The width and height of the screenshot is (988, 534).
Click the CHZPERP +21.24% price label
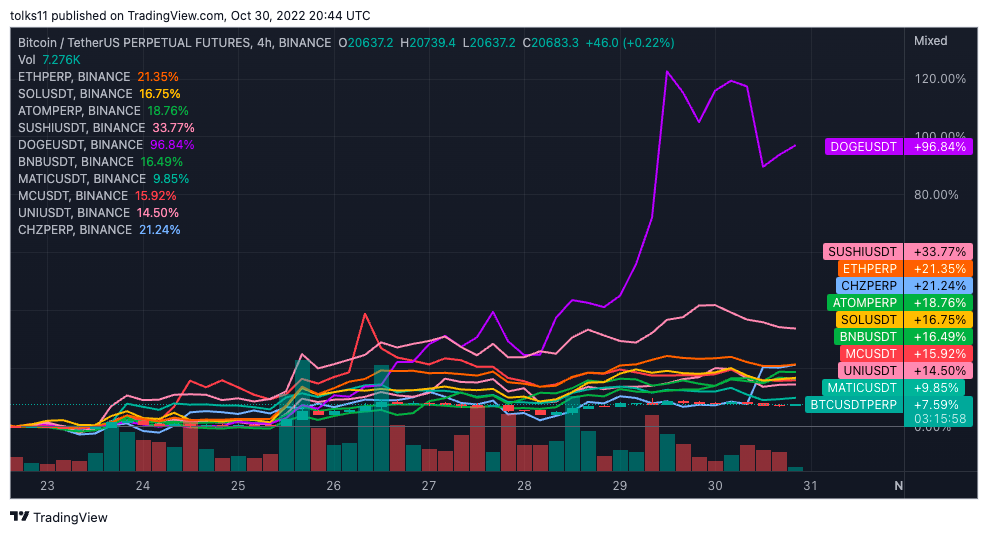click(x=904, y=286)
